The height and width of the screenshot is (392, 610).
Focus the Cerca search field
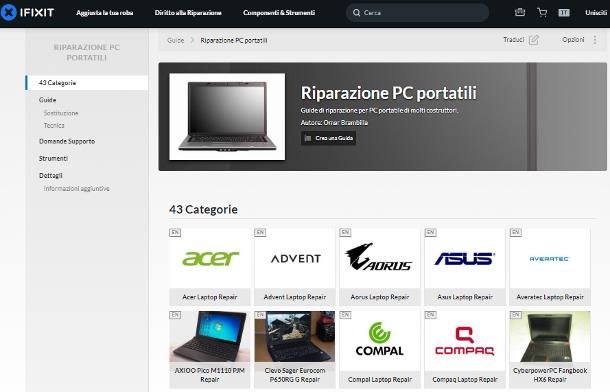pyautogui.click(x=417, y=13)
